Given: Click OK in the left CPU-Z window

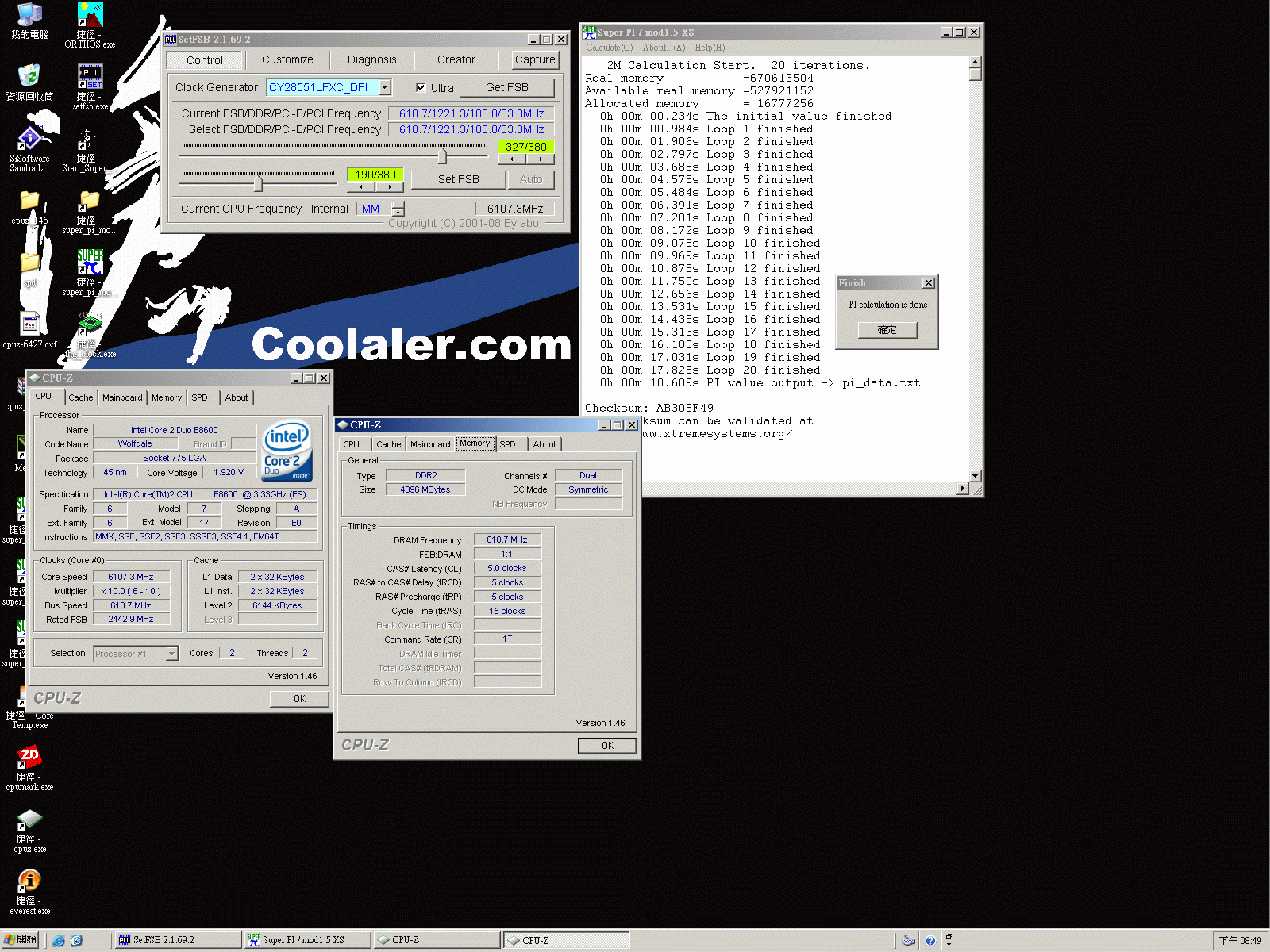Looking at the screenshot, I should coord(299,699).
